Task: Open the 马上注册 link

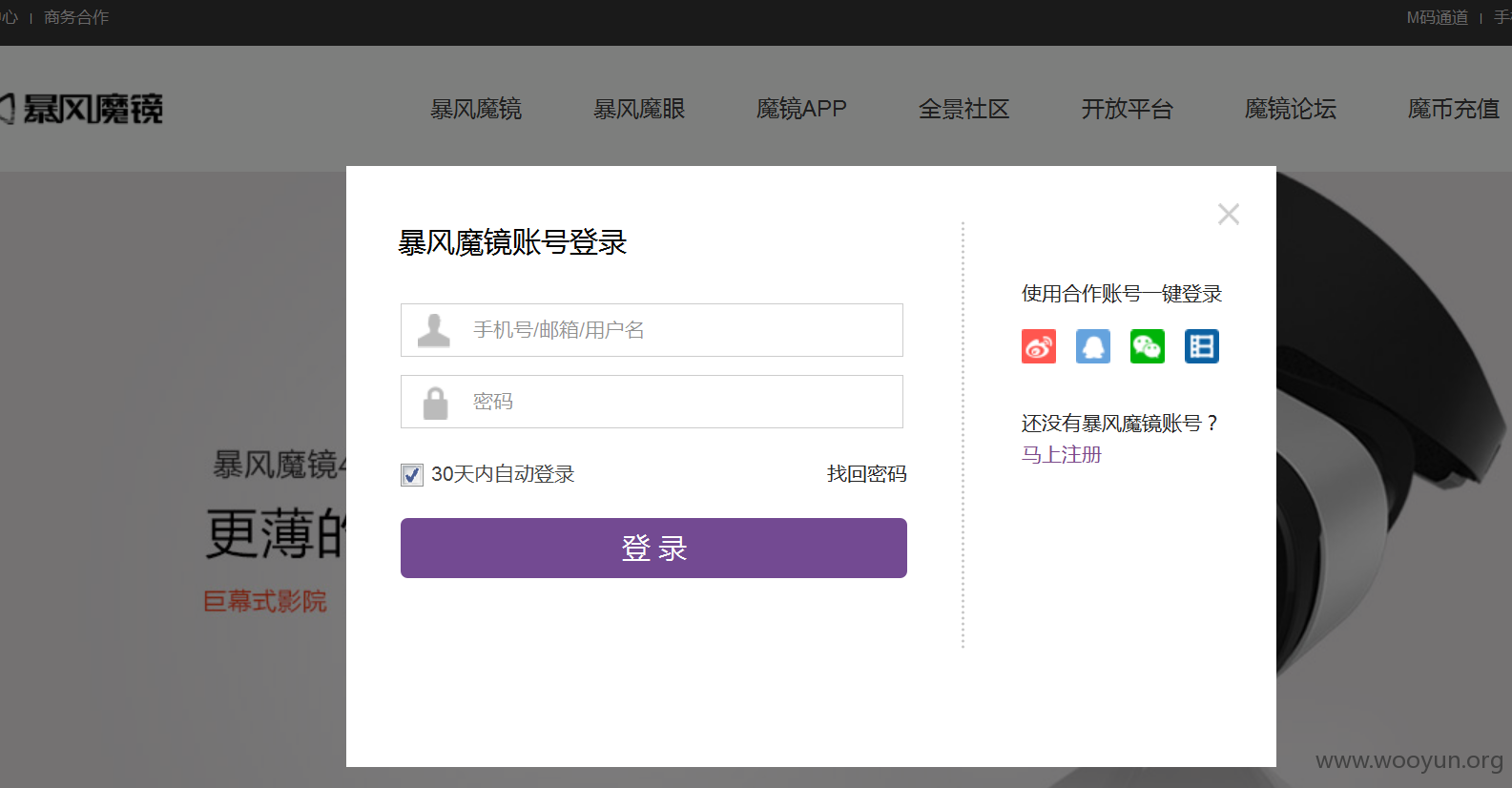Action: (x=1061, y=454)
